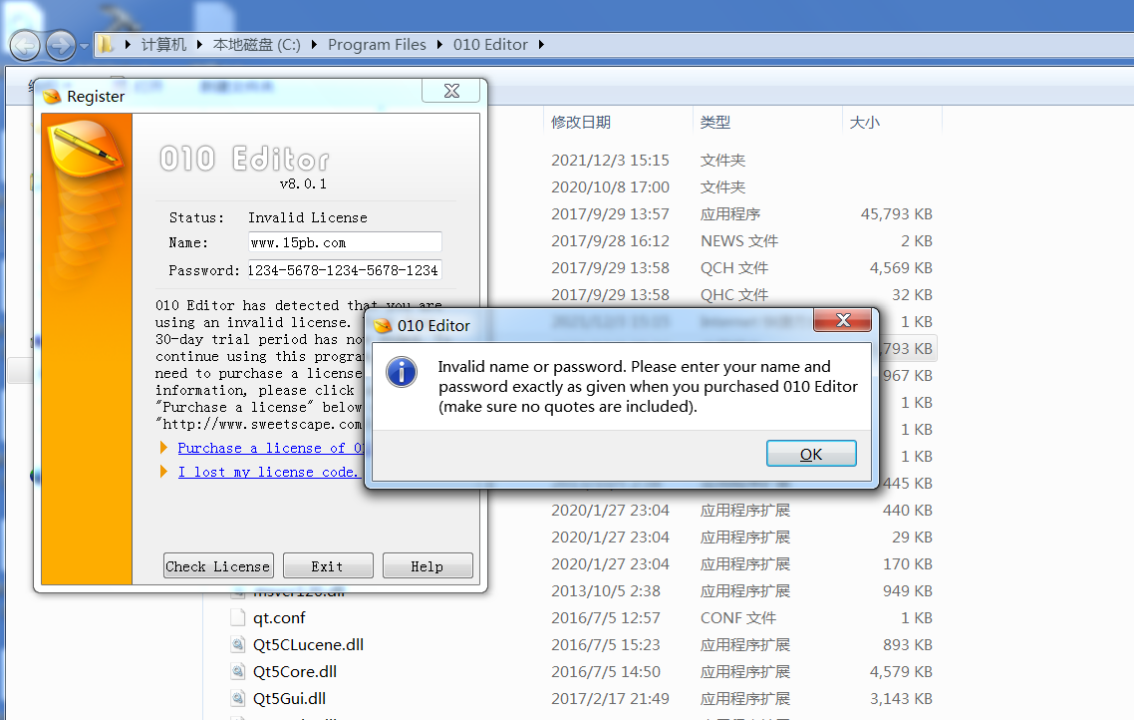
Task: Click the Qt5CLucene.dll file icon
Action: [x=238, y=644]
